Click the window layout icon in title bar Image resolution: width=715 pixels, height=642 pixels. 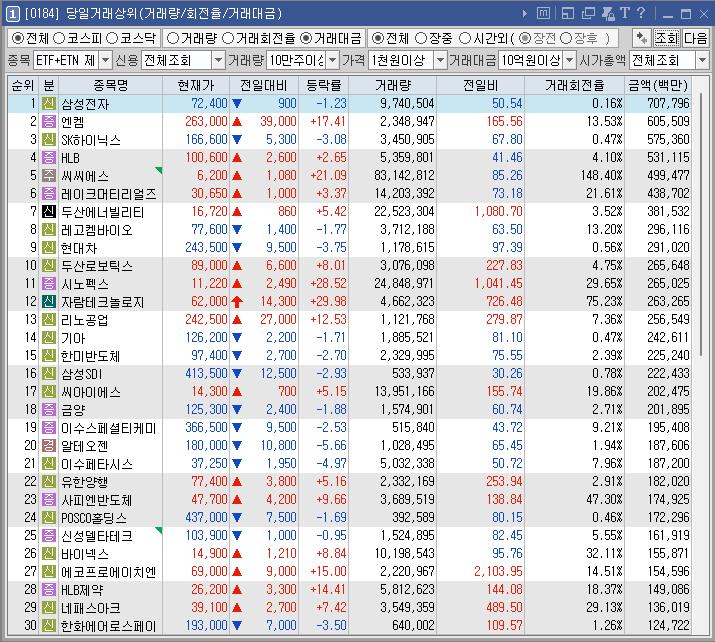click(x=568, y=14)
